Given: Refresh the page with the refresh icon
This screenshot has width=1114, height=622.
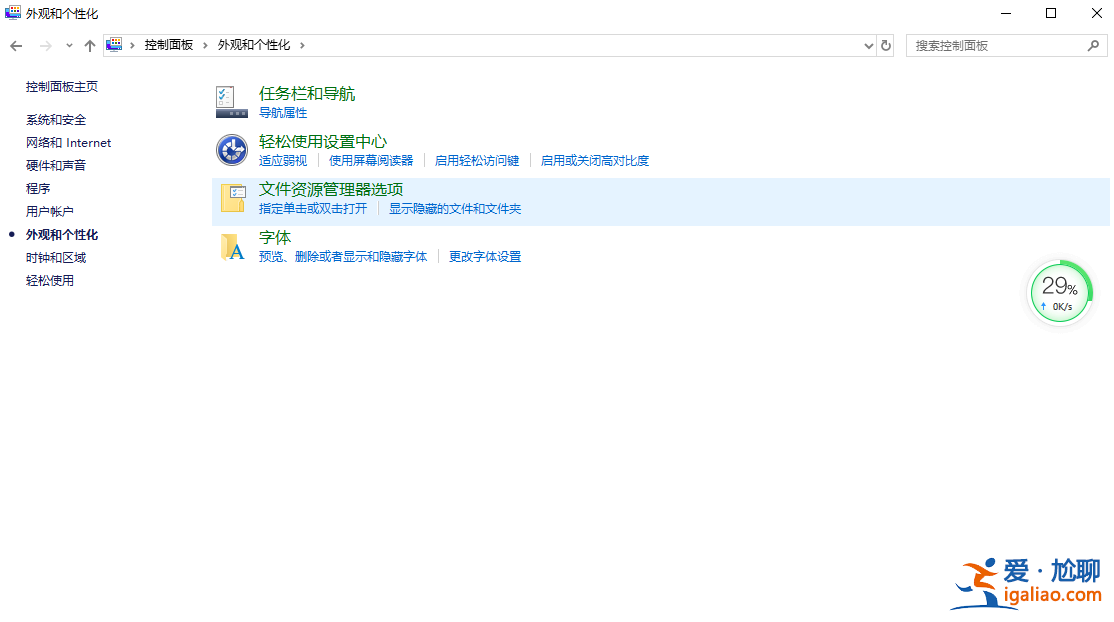Looking at the screenshot, I should [x=884, y=45].
